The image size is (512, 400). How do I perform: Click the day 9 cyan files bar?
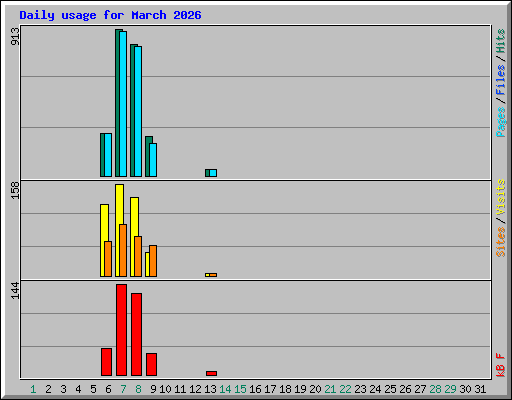pos(153,160)
